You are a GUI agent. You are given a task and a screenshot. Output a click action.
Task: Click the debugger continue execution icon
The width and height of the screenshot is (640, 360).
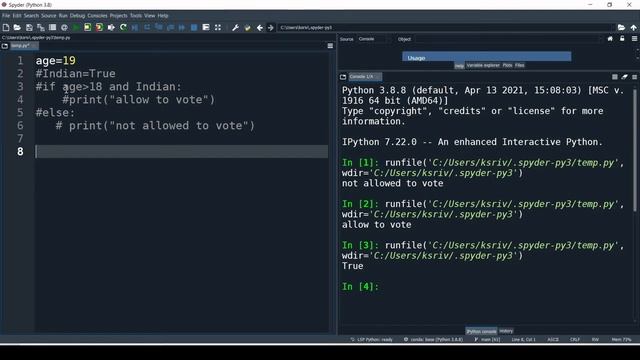[182, 27]
